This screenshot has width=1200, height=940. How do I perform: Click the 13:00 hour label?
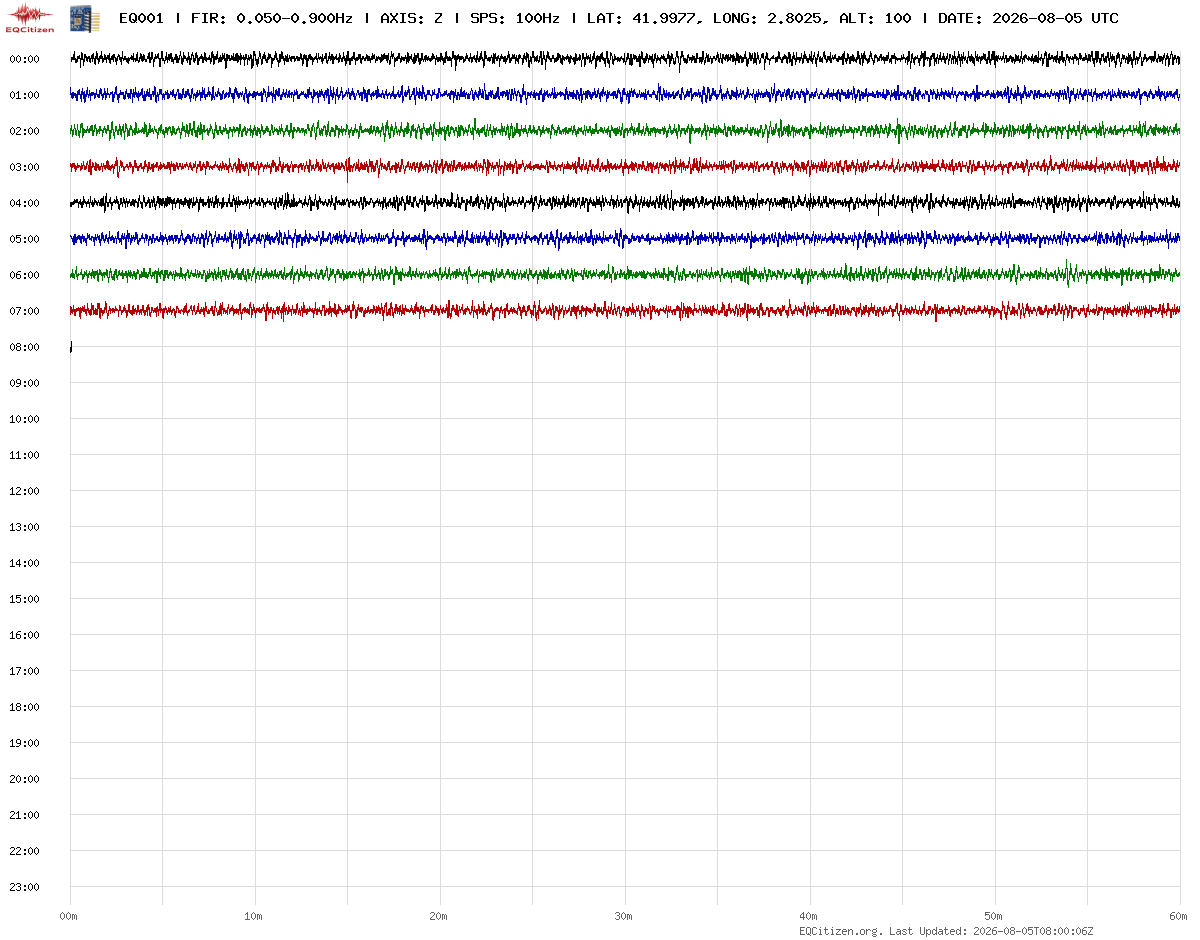(x=24, y=527)
